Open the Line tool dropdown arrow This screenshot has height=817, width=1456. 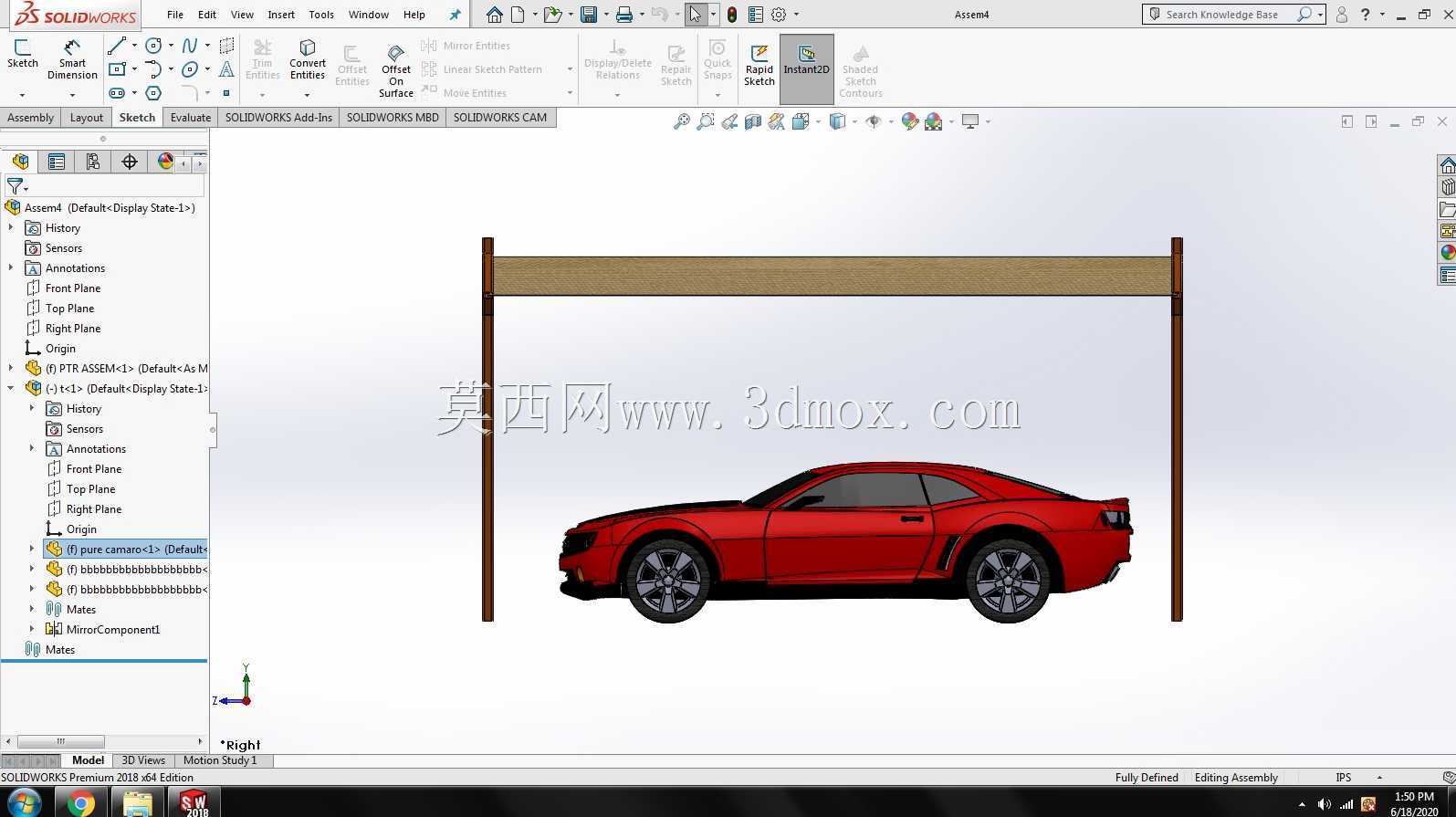tap(134, 46)
